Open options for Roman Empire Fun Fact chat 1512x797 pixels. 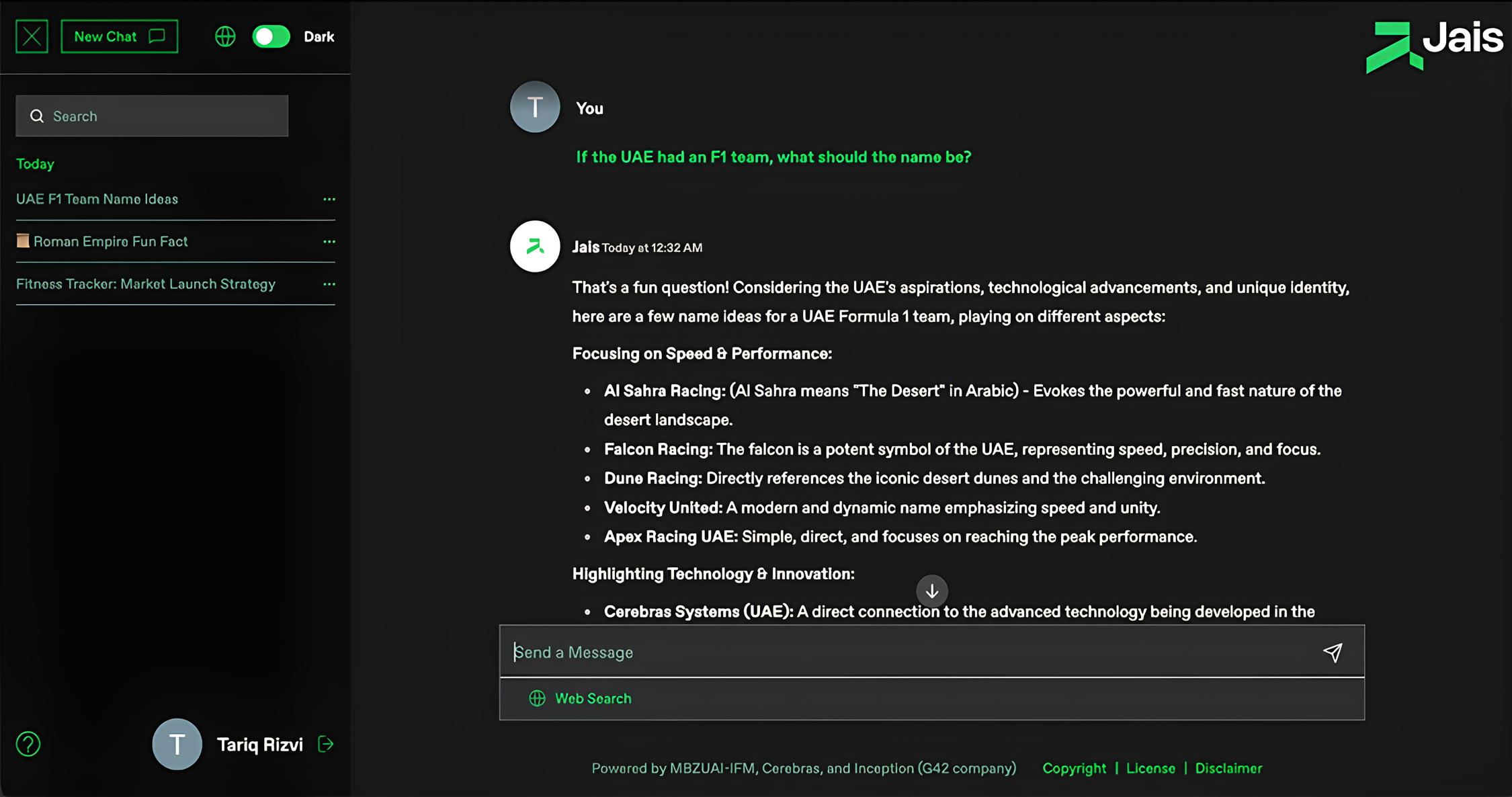[x=329, y=241]
